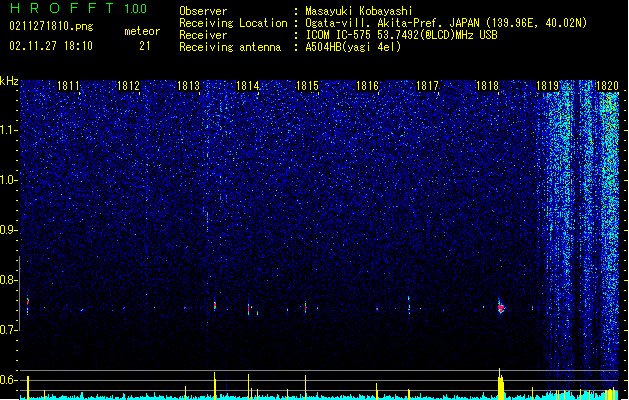The height and width of the screenshot is (400, 629).
Task: Click the 0.9 kHz axis label
Action: click(x=8, y=230)
